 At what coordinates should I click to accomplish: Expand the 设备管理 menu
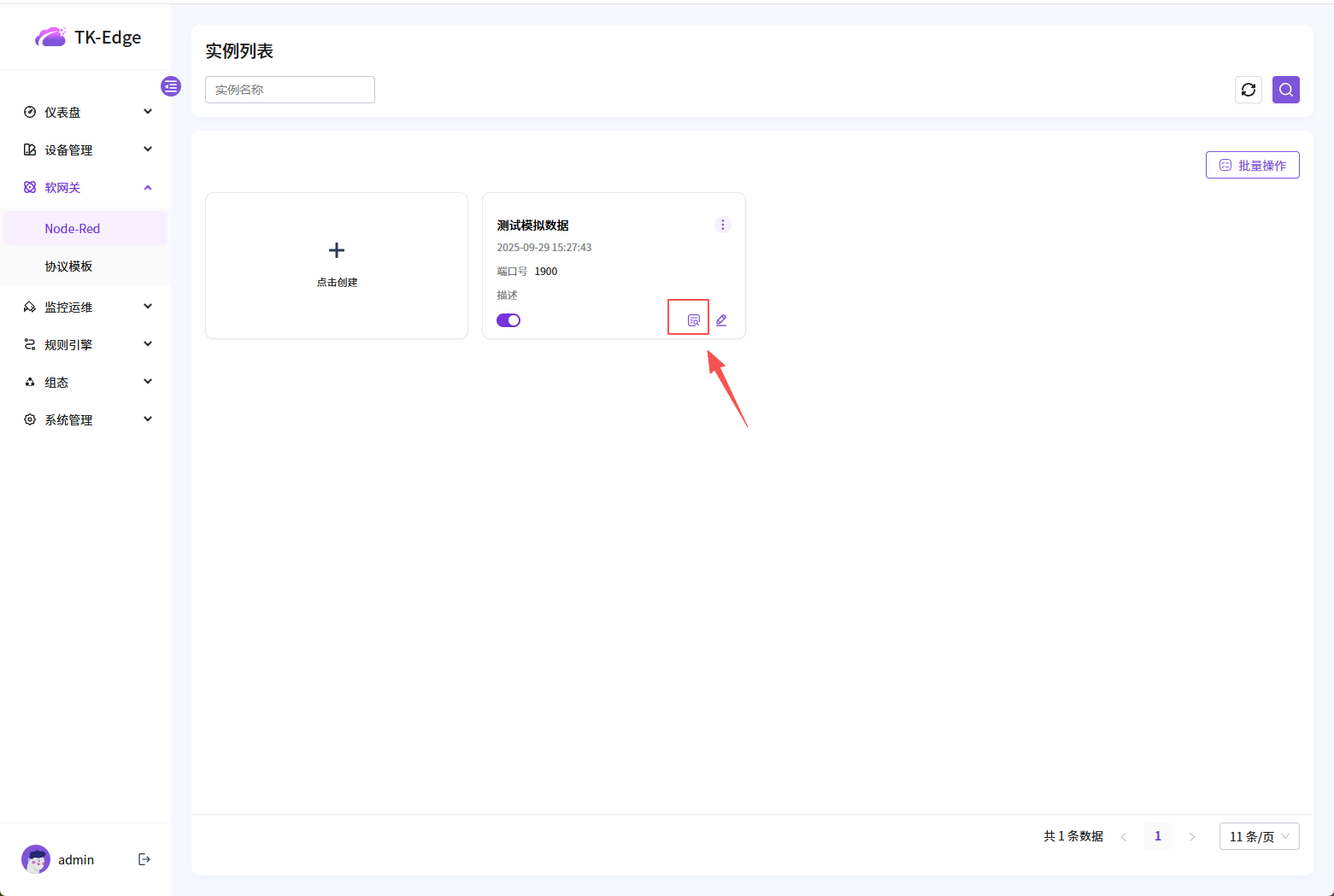click(x=85, y=149)
